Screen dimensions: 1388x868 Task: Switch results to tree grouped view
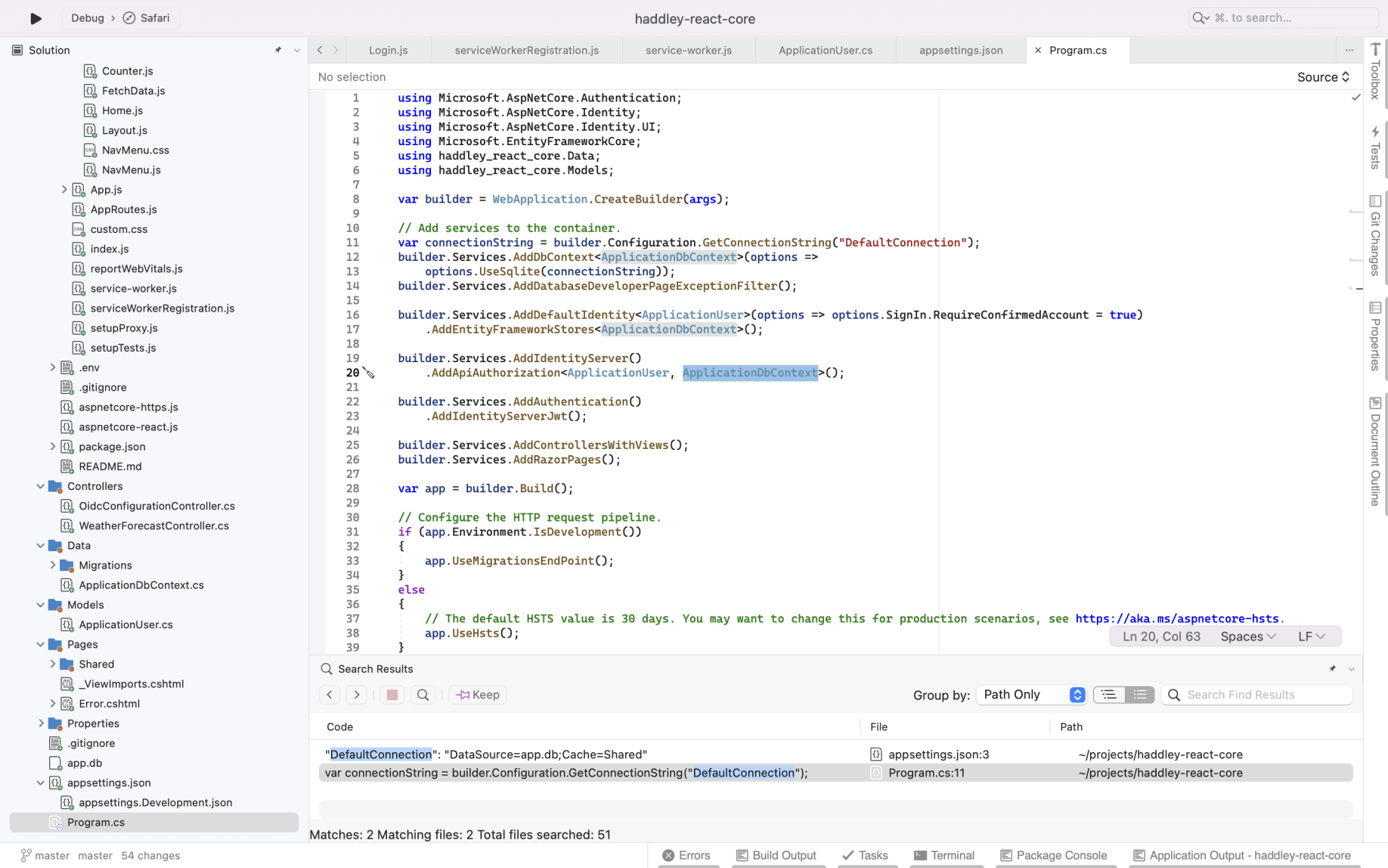coord(1108,695)
